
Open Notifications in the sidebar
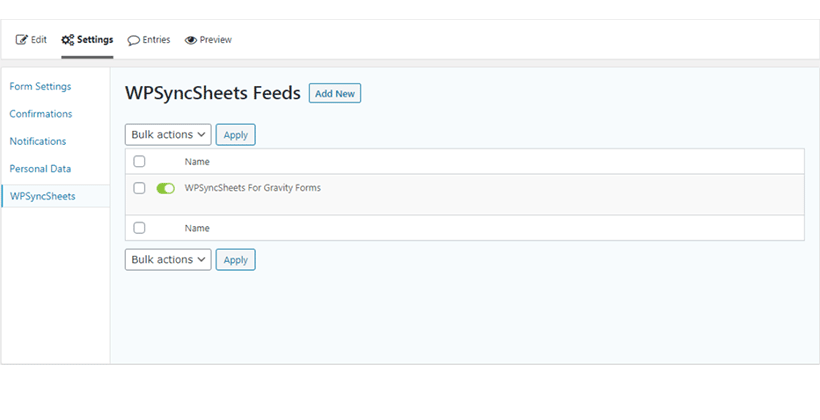pyautogui.click(x=38, y=141)
